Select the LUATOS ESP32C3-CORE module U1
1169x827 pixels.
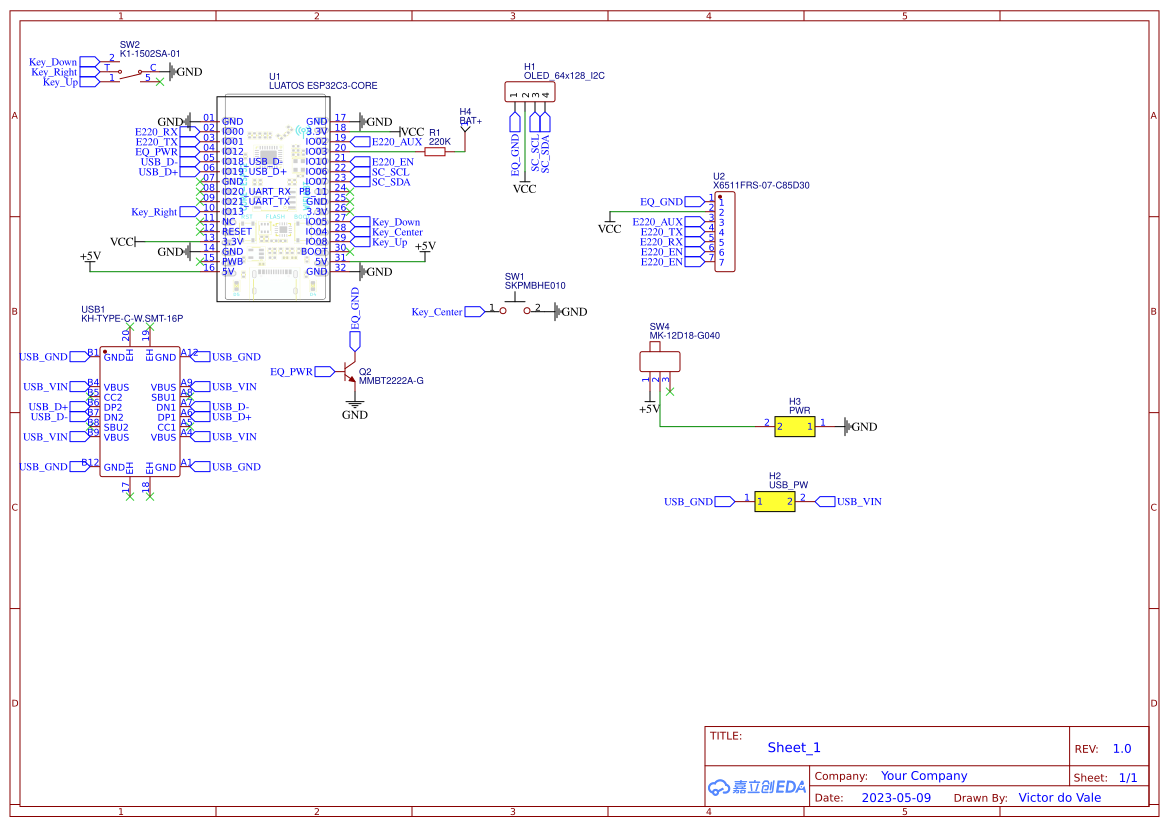tap(272, 200)
